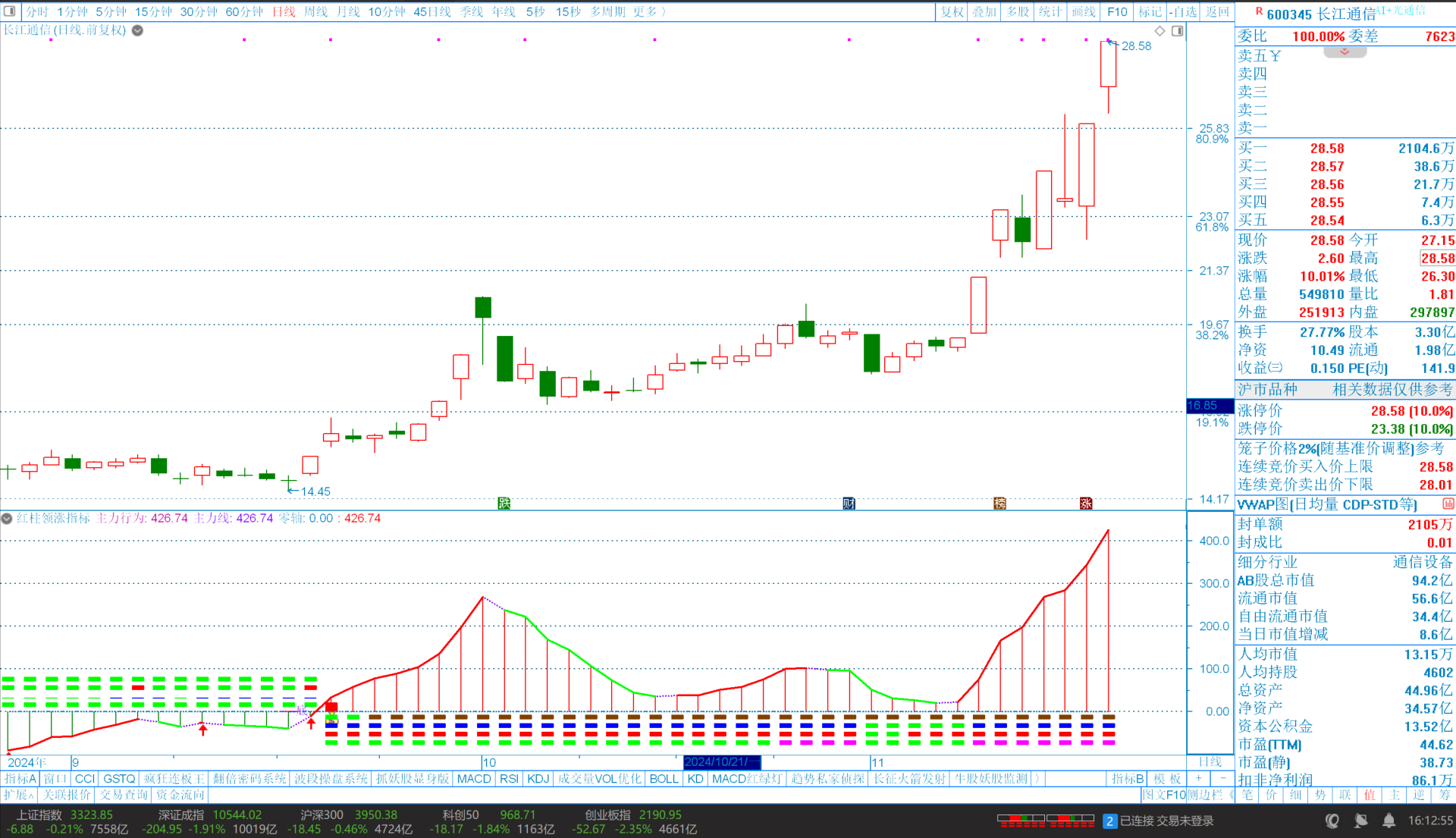Open the 红柱领涨指标 indicator dropdown

[7, 519]
